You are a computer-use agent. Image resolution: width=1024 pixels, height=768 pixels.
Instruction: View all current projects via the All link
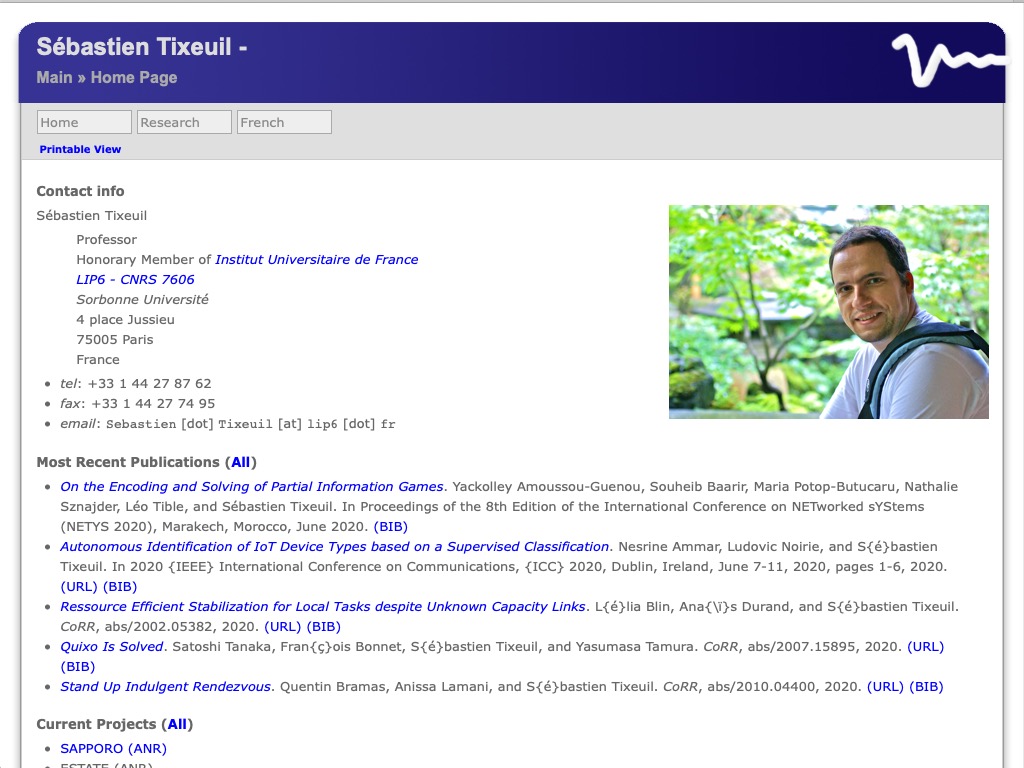[x=176, y=723]
